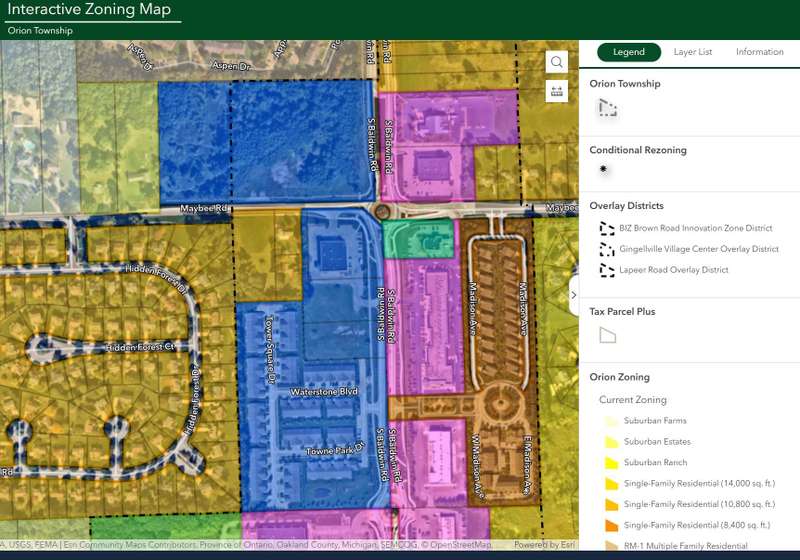Click the green parcel near the roundabout
Screen dimensions: 800x560
[x=419, y=240]
